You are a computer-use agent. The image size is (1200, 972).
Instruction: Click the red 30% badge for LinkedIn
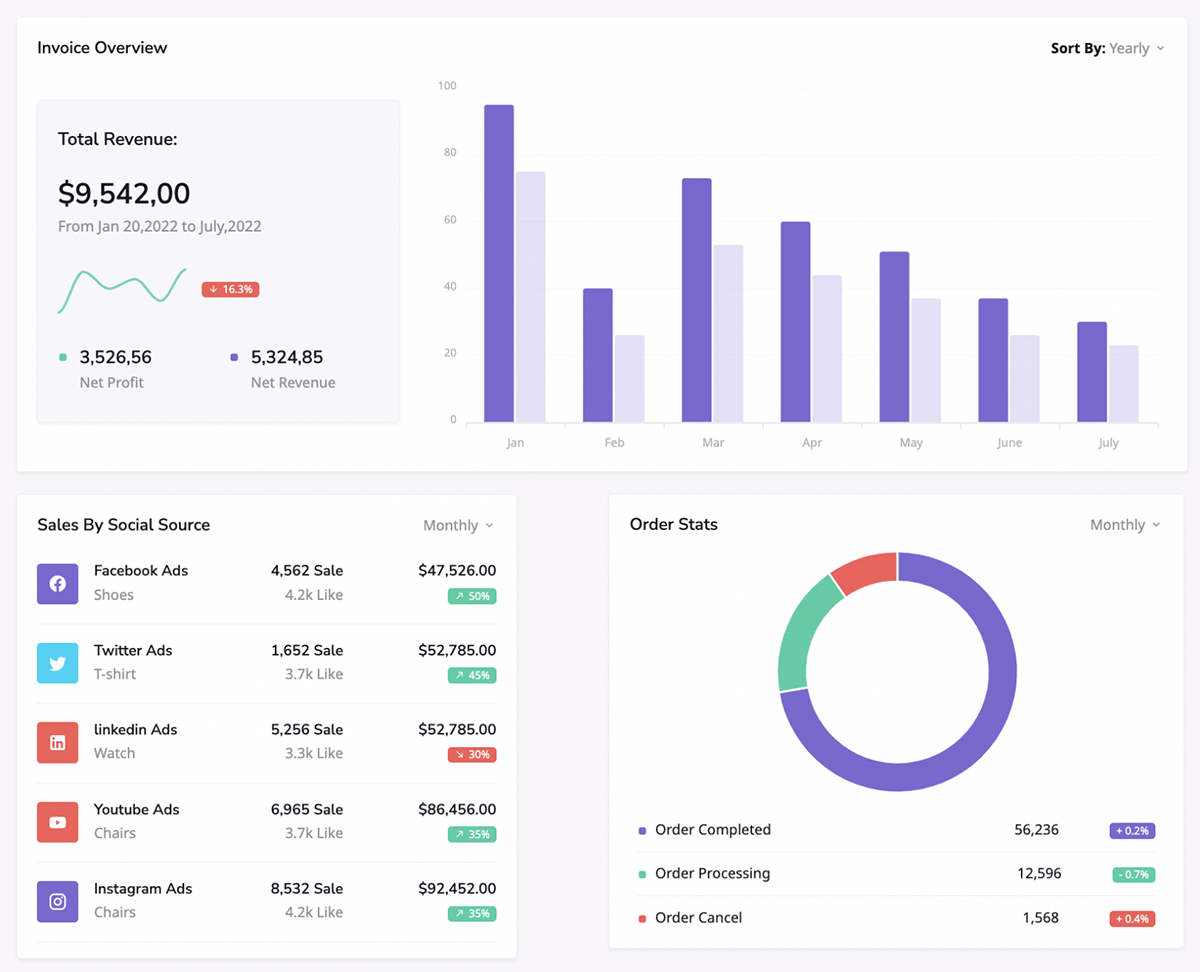point(472,755)
